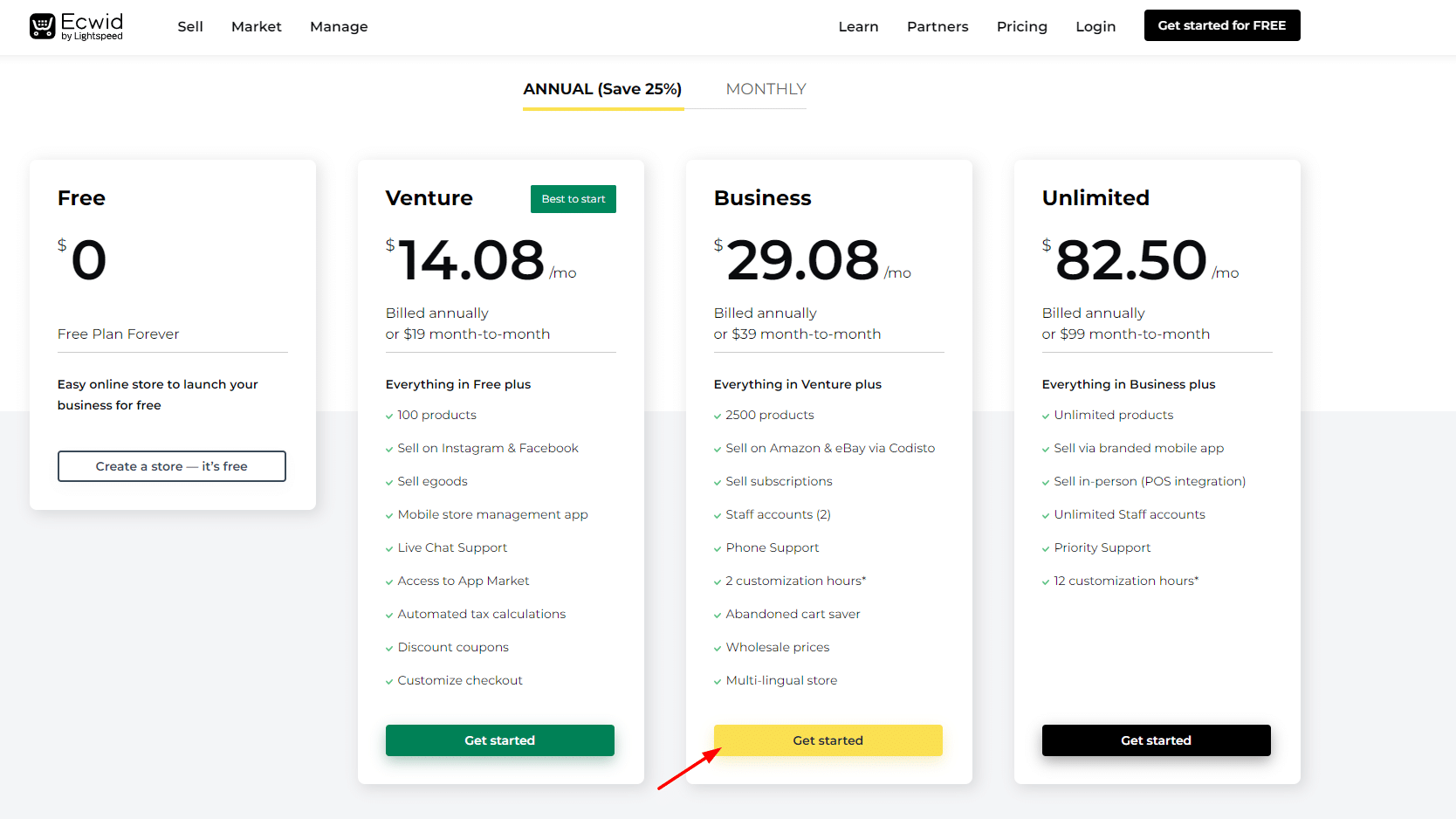The width and height of the screenshot is (1456, 819).
Task: Click checkmark icon beside Abandoned cart saver
Action: [x=718, y=616]
